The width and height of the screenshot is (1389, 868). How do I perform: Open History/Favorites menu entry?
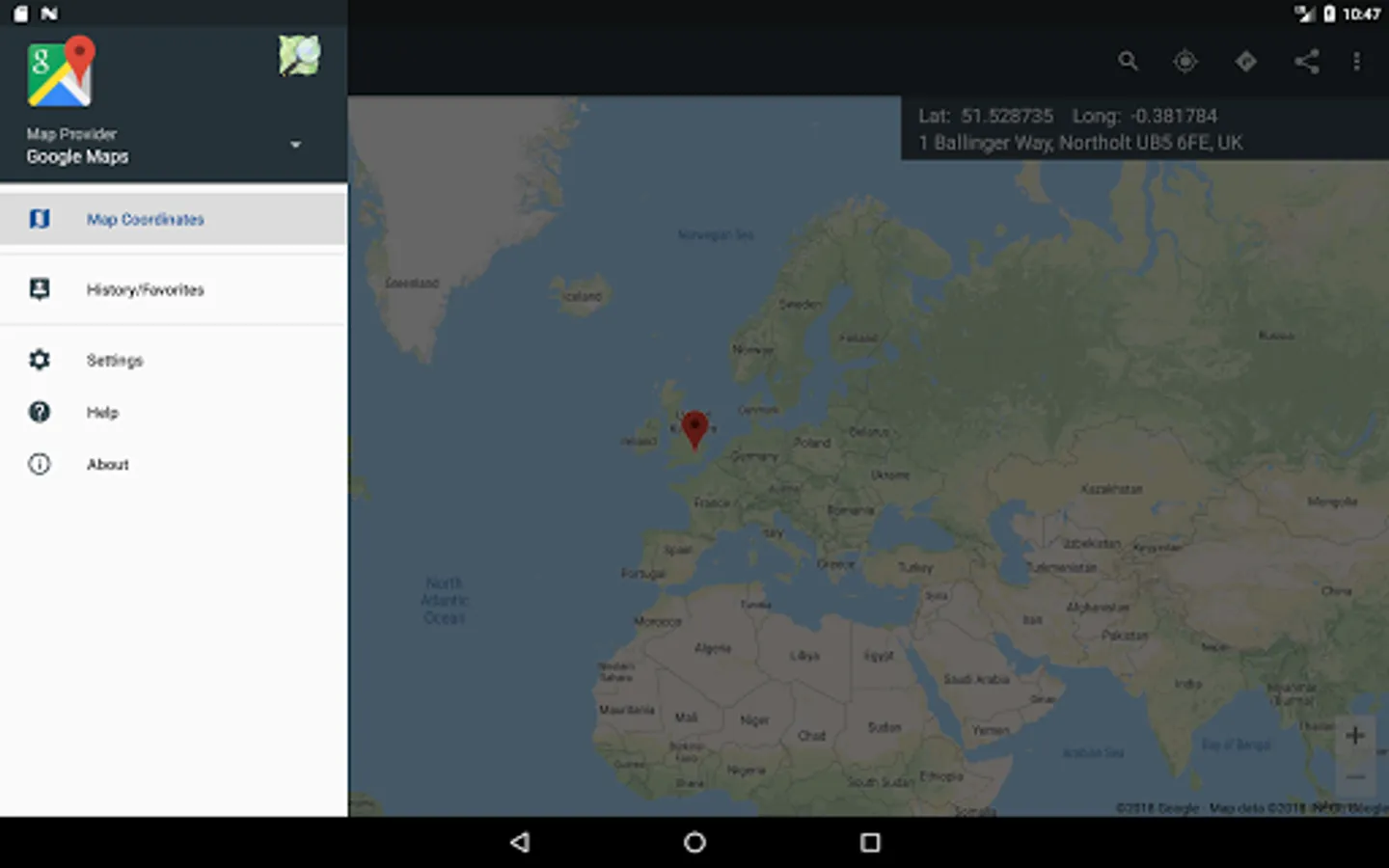click(x=174, y=289)
